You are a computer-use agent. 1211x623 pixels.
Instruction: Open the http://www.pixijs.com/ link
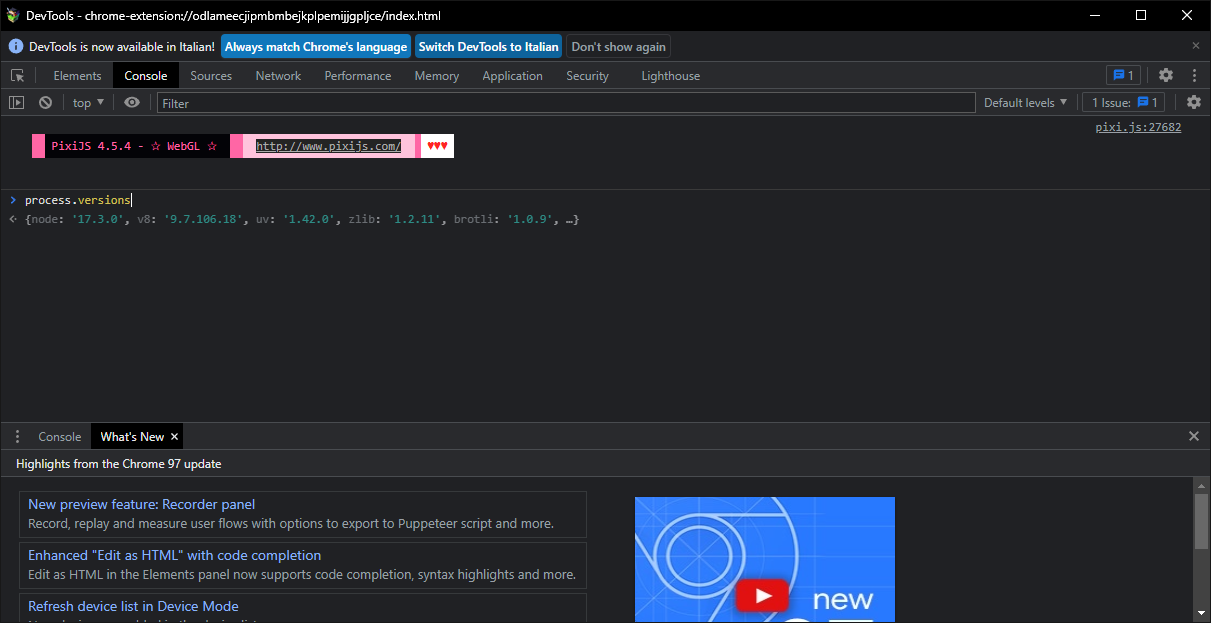tap(329, 146)
